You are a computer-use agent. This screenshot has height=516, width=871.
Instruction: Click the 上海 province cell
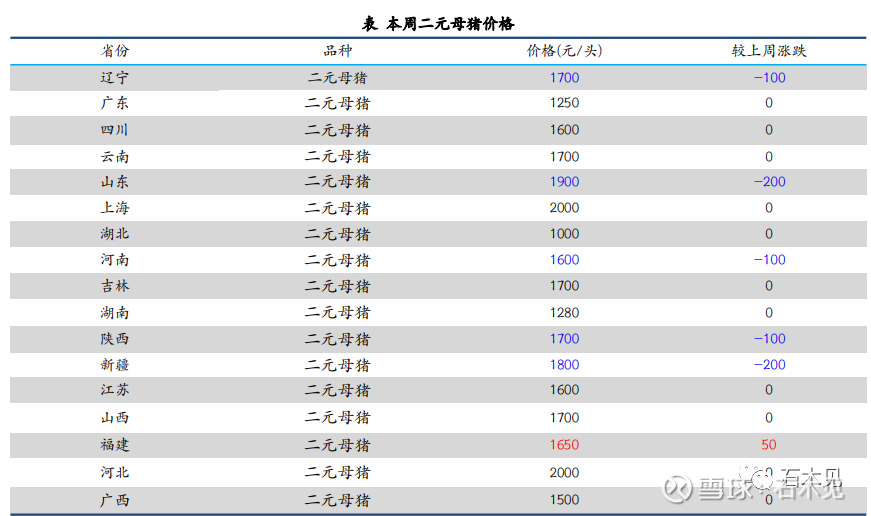pos(115,208)
